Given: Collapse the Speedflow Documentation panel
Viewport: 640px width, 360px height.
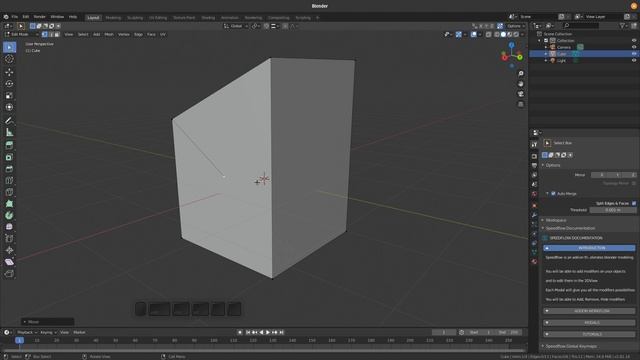Looking at the screenshot, I should click(x=543, y=228).
